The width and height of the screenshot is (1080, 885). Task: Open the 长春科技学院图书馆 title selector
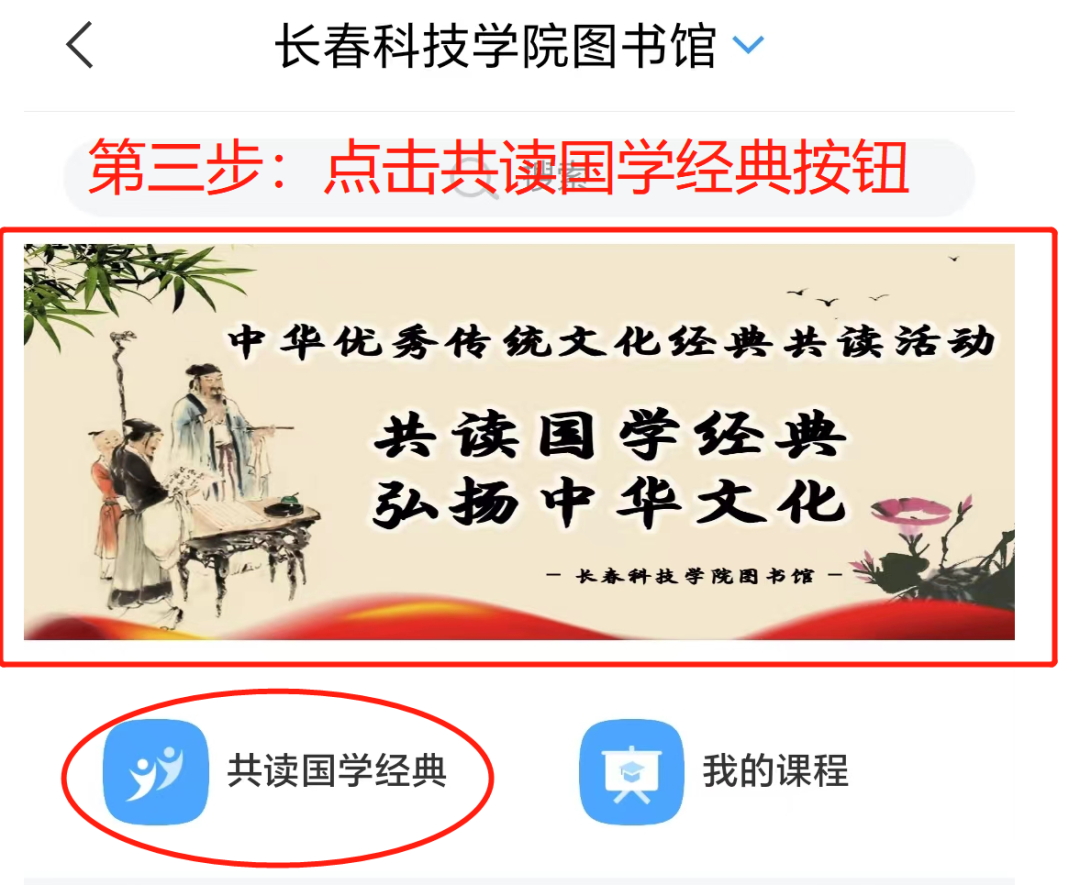point(496,45)
